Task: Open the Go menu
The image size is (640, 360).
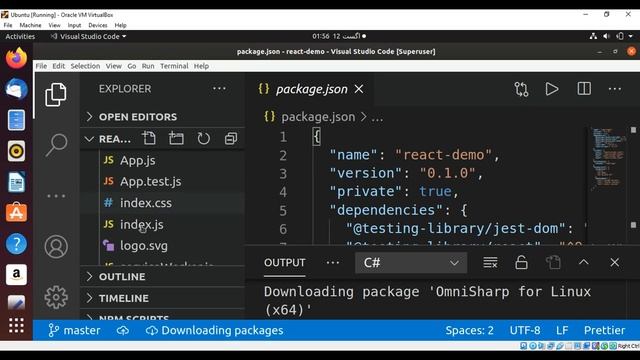Action: point(131,66)
